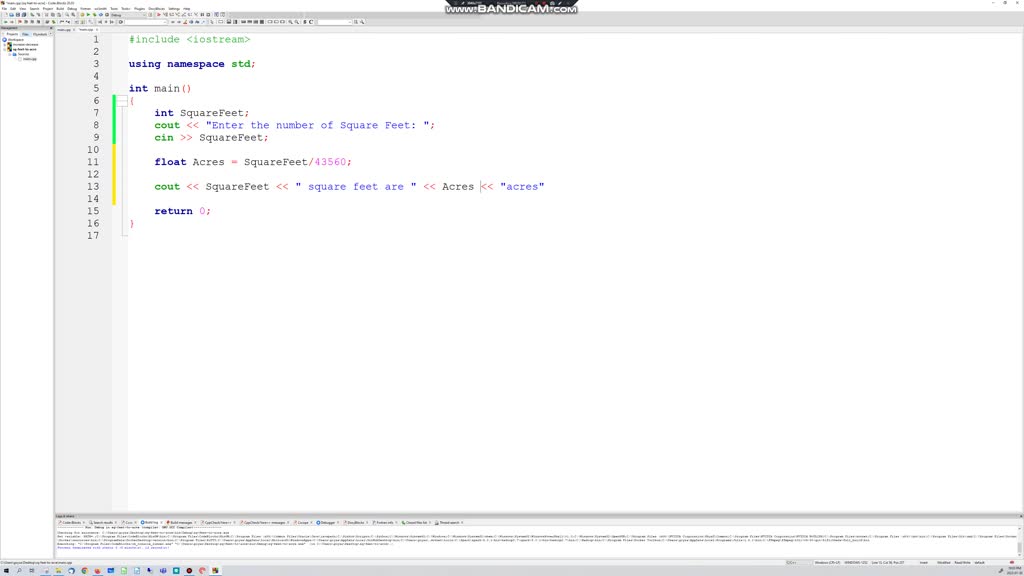Collapse the Workspace tree node

pyautogui.click(x=5, y=40)
